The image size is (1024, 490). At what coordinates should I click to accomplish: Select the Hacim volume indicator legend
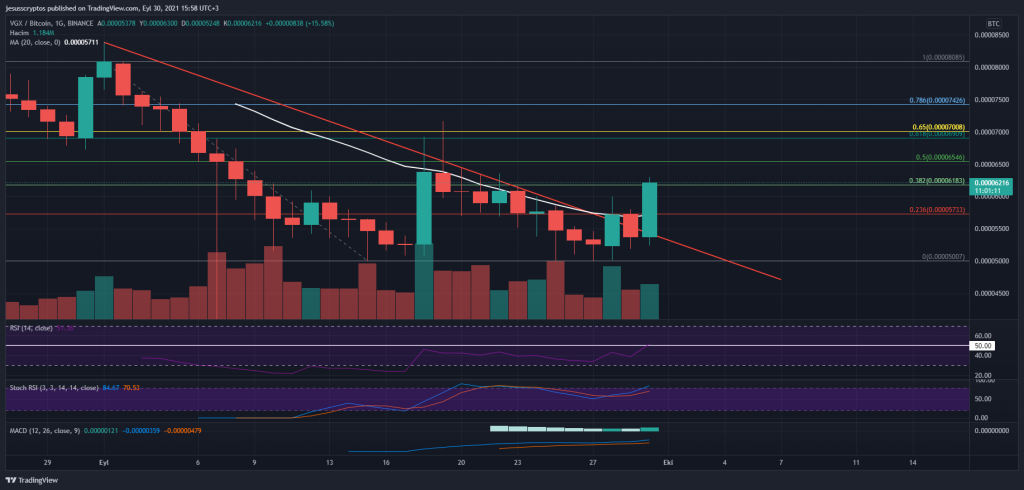pos(30,35)
